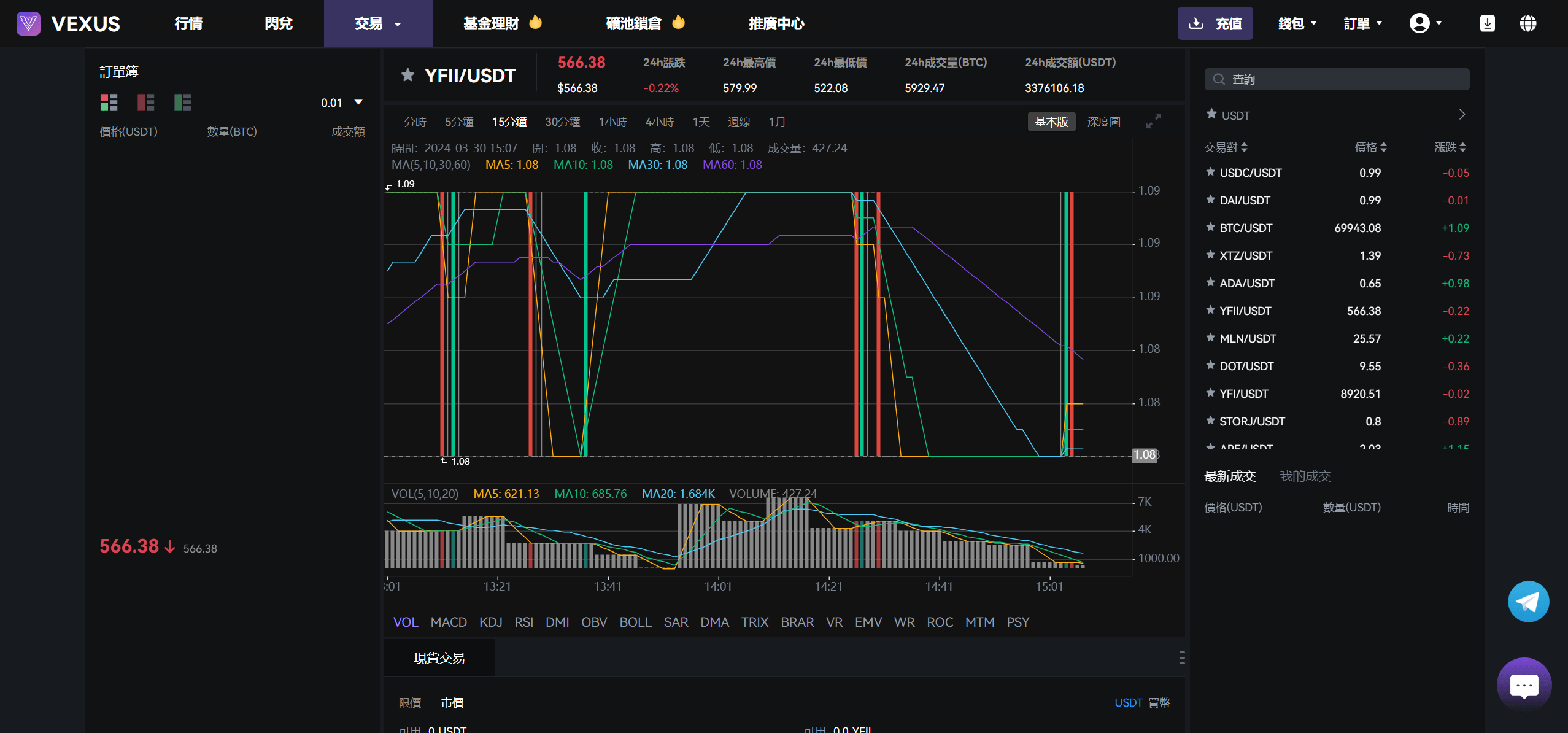Open the order book buy-and-sell view icon
The height and width of the screenshot is (733, 1568).
(109, 102)
